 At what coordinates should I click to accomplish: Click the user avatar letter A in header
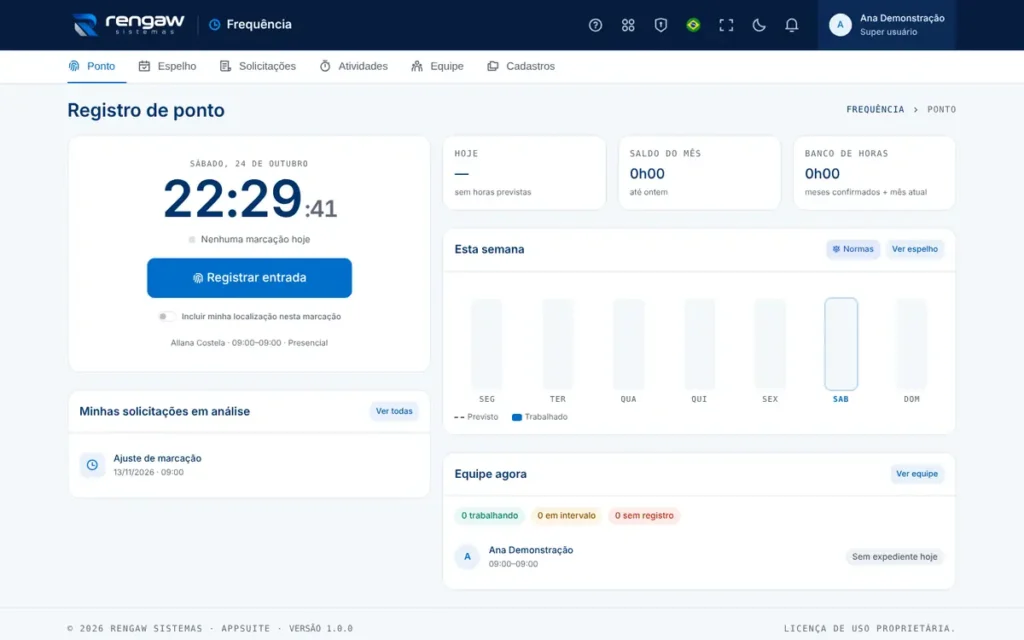(840, 25)
